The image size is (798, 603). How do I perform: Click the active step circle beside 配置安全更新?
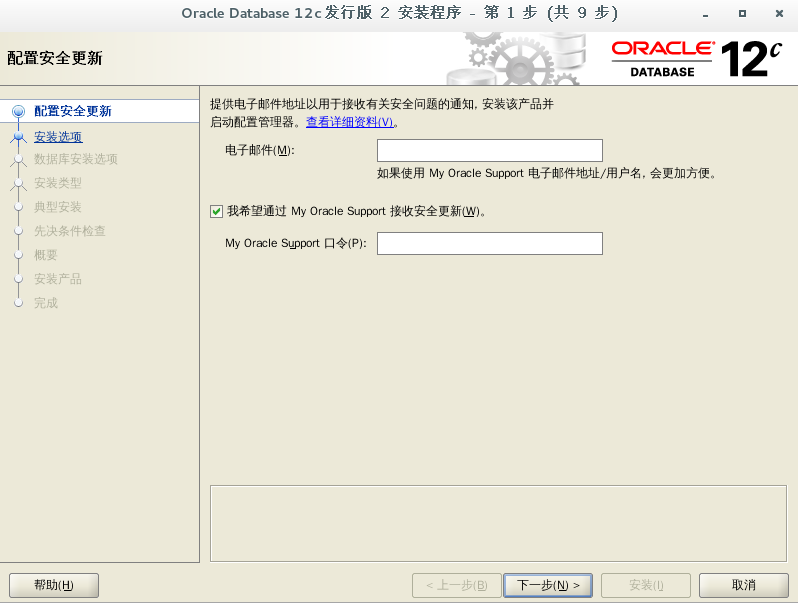coord(18,111)
